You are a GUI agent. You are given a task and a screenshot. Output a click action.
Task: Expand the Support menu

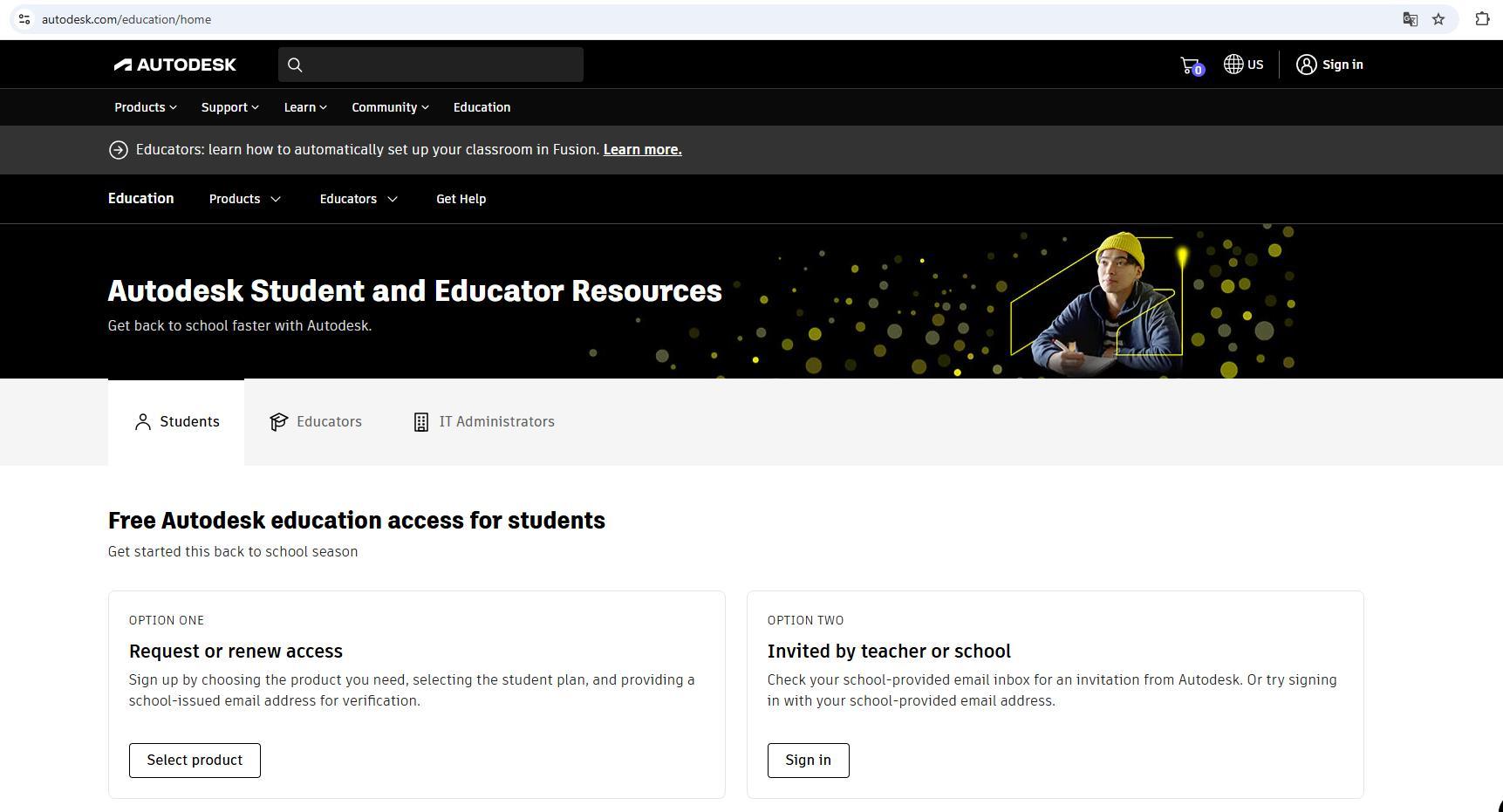coord(230,107)
